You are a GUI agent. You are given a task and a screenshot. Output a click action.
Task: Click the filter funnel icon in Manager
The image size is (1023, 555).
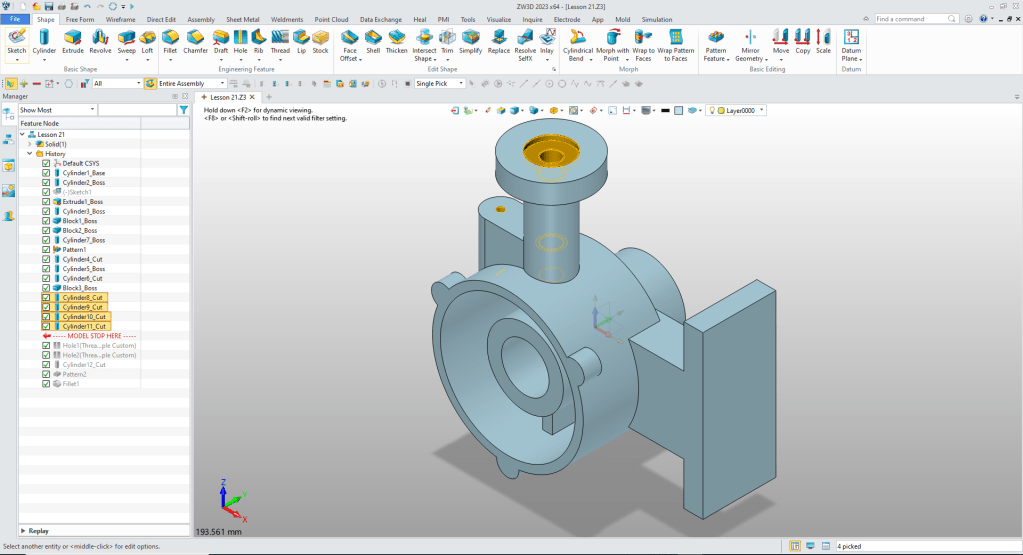pos(183,110)
